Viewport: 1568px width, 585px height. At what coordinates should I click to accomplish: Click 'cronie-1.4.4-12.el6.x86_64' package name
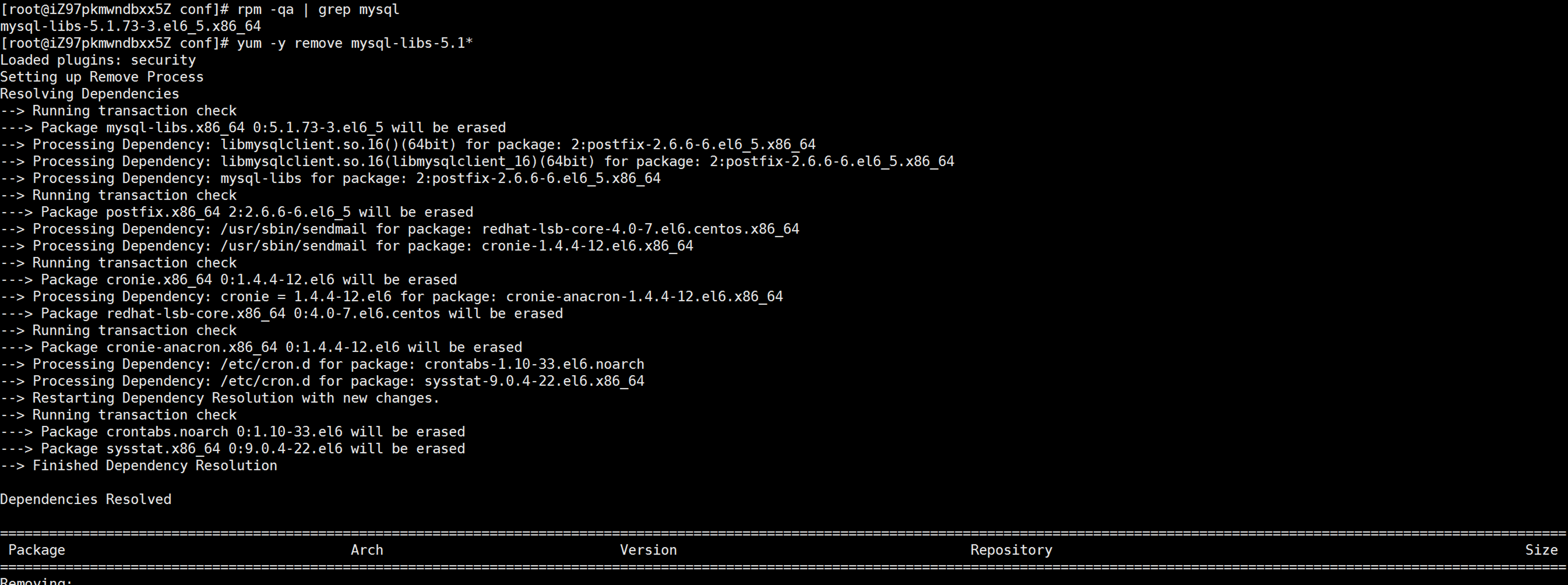click(x=587, y=246)
